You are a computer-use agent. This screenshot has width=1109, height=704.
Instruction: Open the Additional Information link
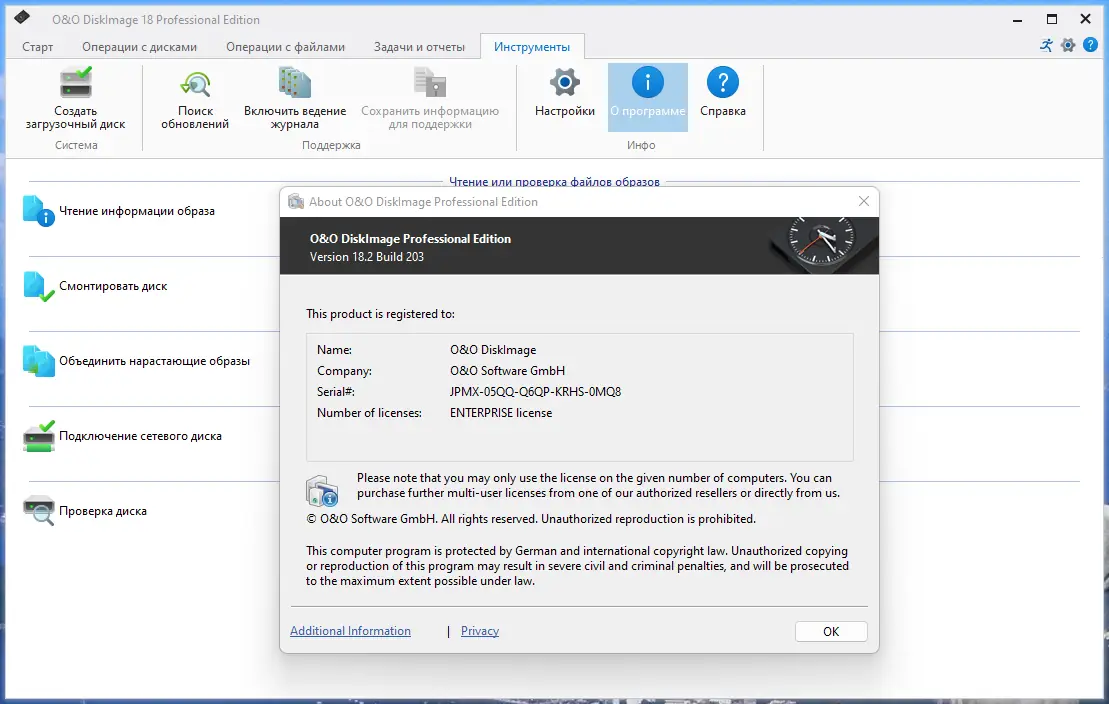[350, 631]
